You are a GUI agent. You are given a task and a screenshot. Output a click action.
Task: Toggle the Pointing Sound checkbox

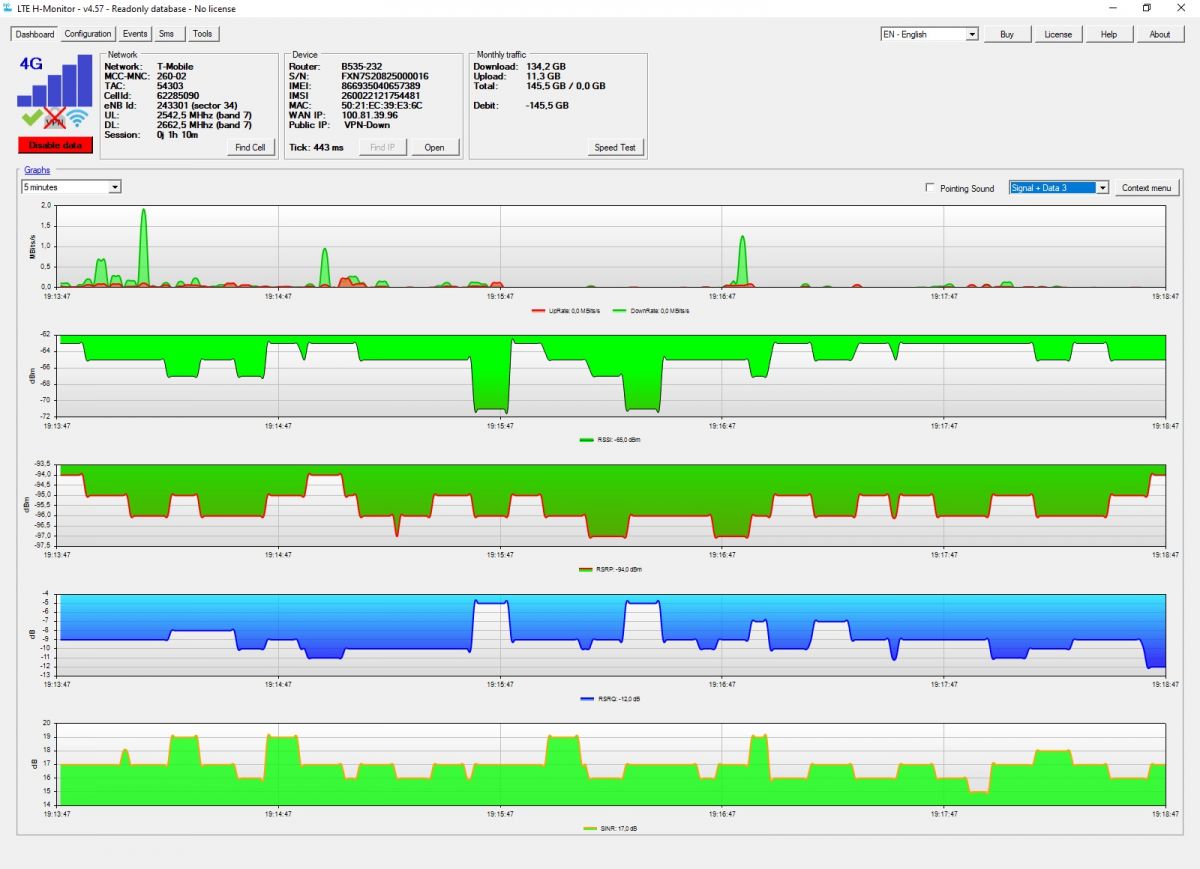[931, 188]
